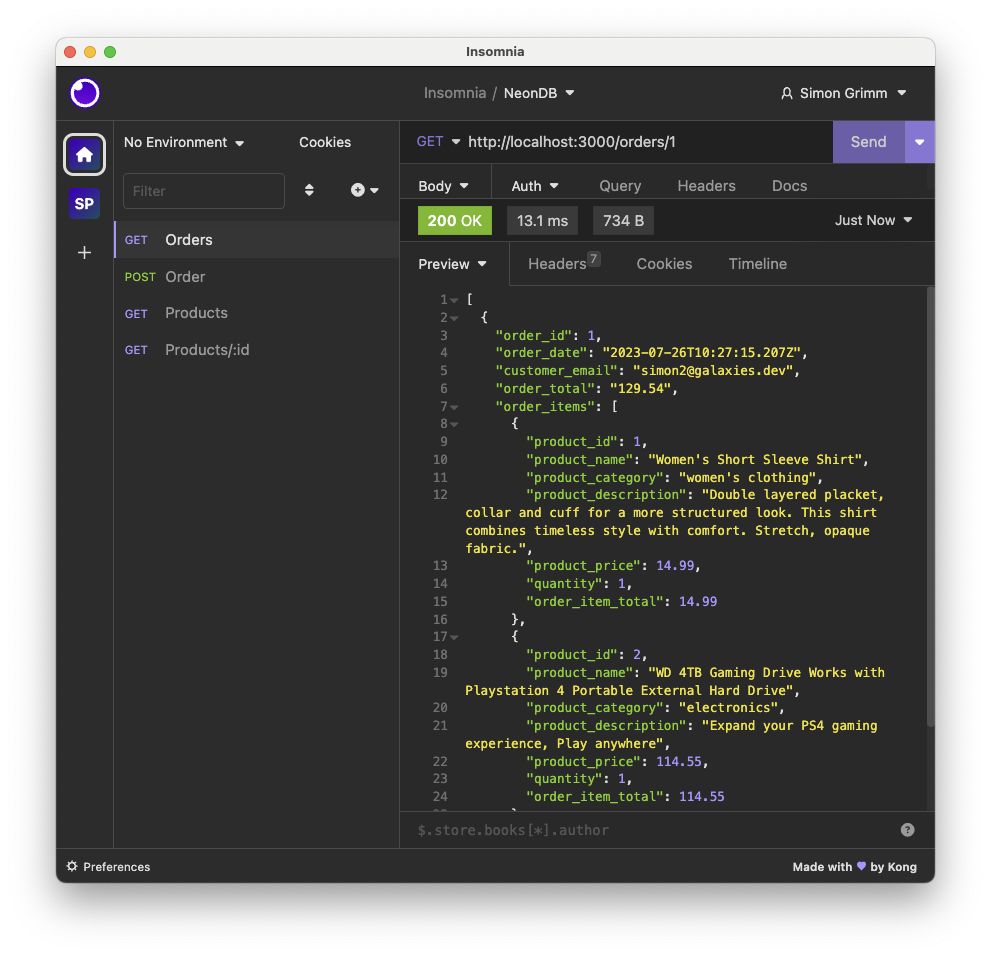This screenshot has height=957, width=991.
Task: Select the GET Orders request
Action: (x=257, y=240)
